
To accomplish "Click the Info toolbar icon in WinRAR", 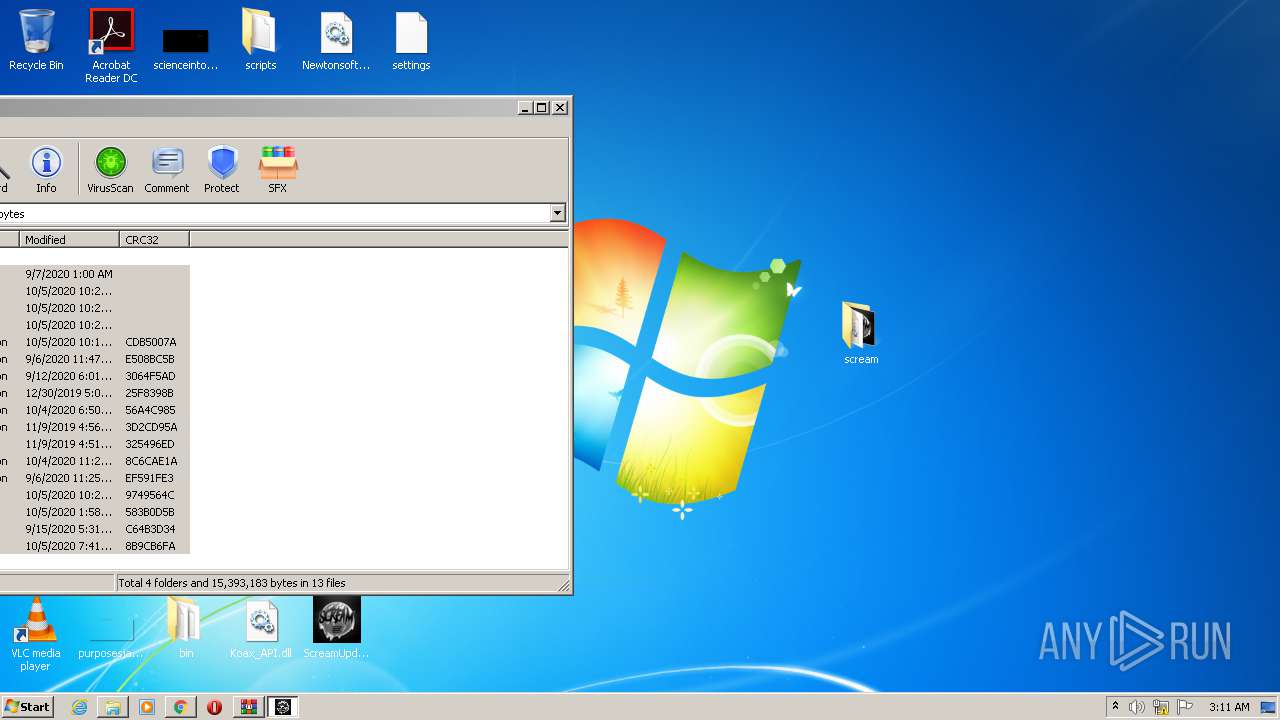I will pyautogui.click(x=46, y=169).
